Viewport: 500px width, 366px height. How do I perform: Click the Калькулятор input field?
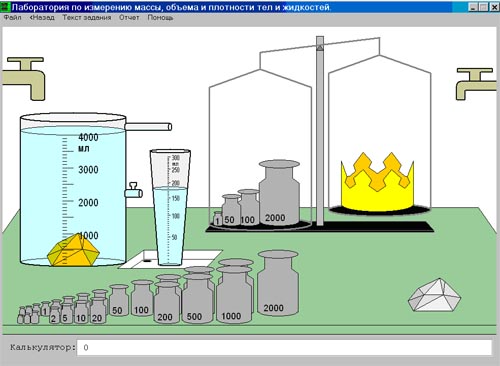tap(284, 348)
